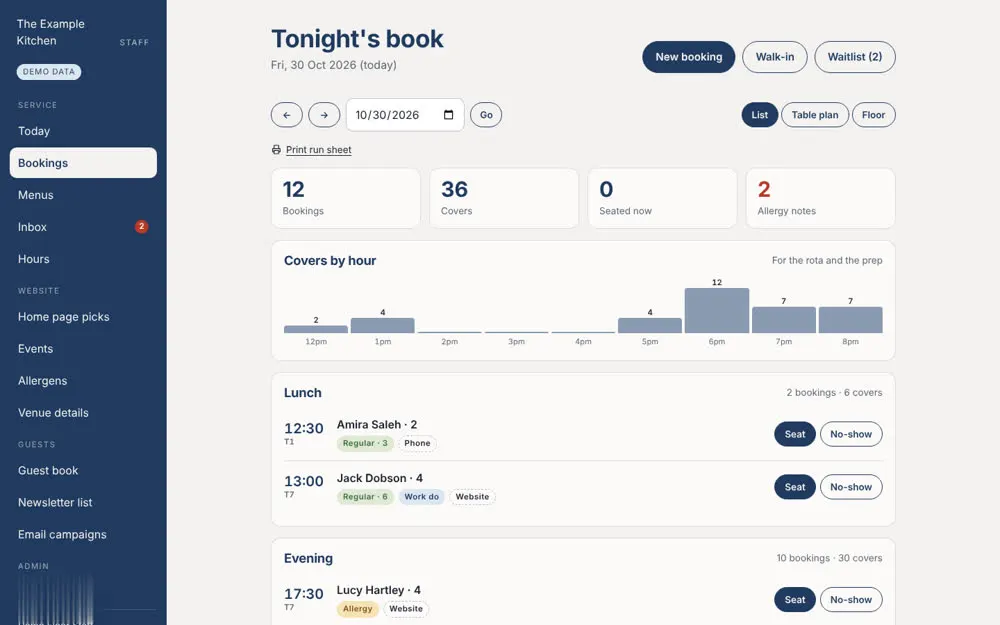This screenshot has width=1000, height=625.
Task: Go to next day arrow button
Action: pos(324,115)
